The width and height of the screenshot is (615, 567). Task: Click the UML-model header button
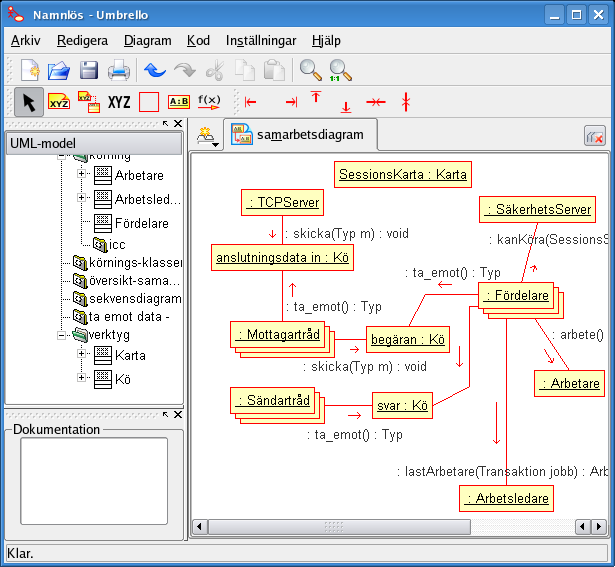coord(94,143)
